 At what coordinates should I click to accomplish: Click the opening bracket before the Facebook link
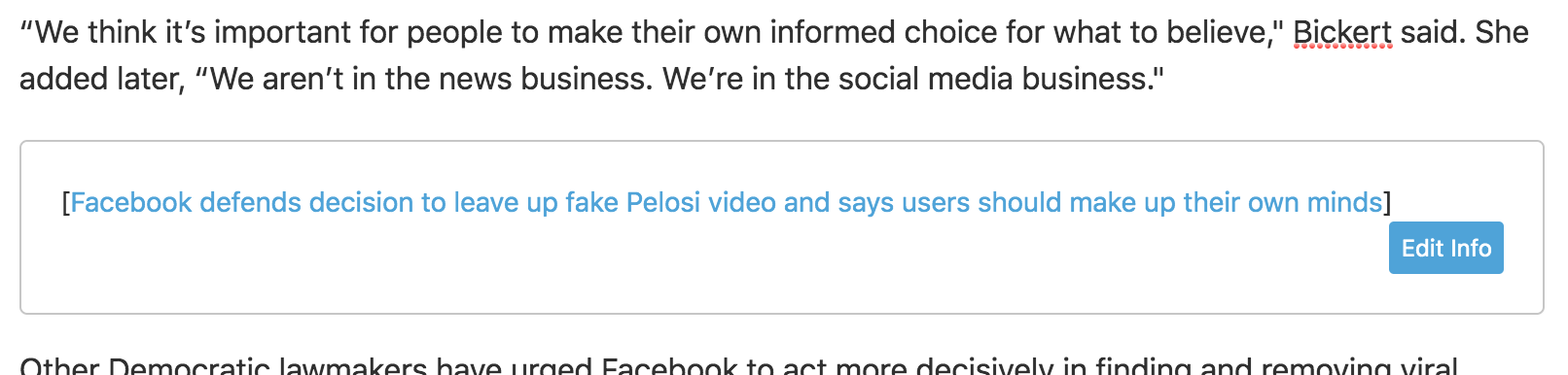[65, 202]
